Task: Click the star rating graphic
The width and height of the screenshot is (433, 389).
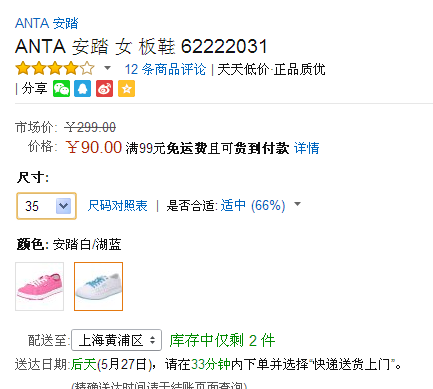Action: tap(55, 68)
